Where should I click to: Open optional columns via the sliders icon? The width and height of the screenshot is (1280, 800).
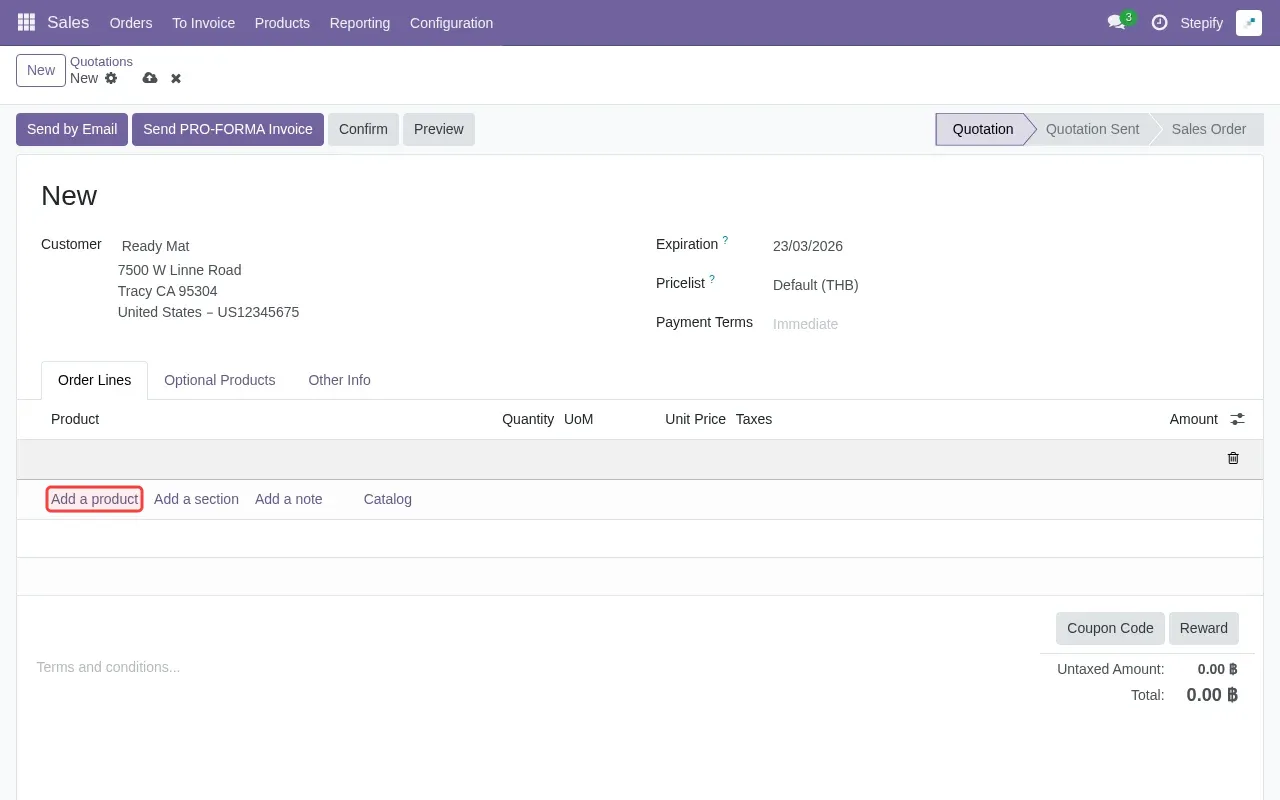pyautogui.click(x=1237, y=419)
